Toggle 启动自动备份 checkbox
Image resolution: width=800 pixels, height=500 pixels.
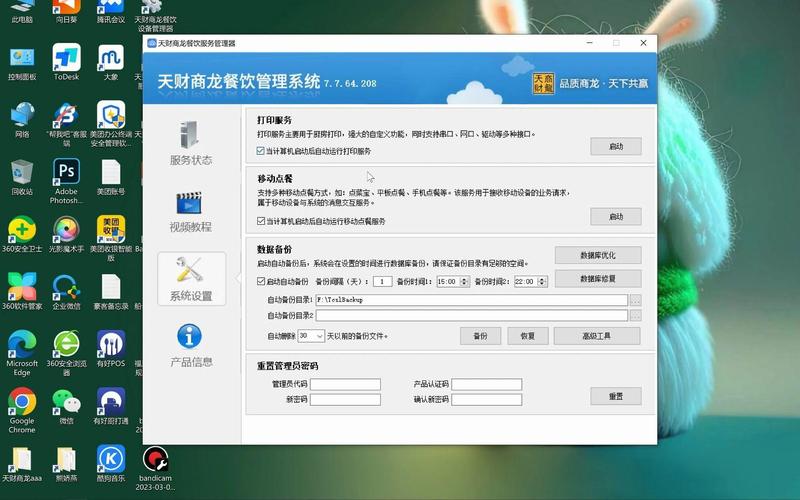click(x=261, y=281)
